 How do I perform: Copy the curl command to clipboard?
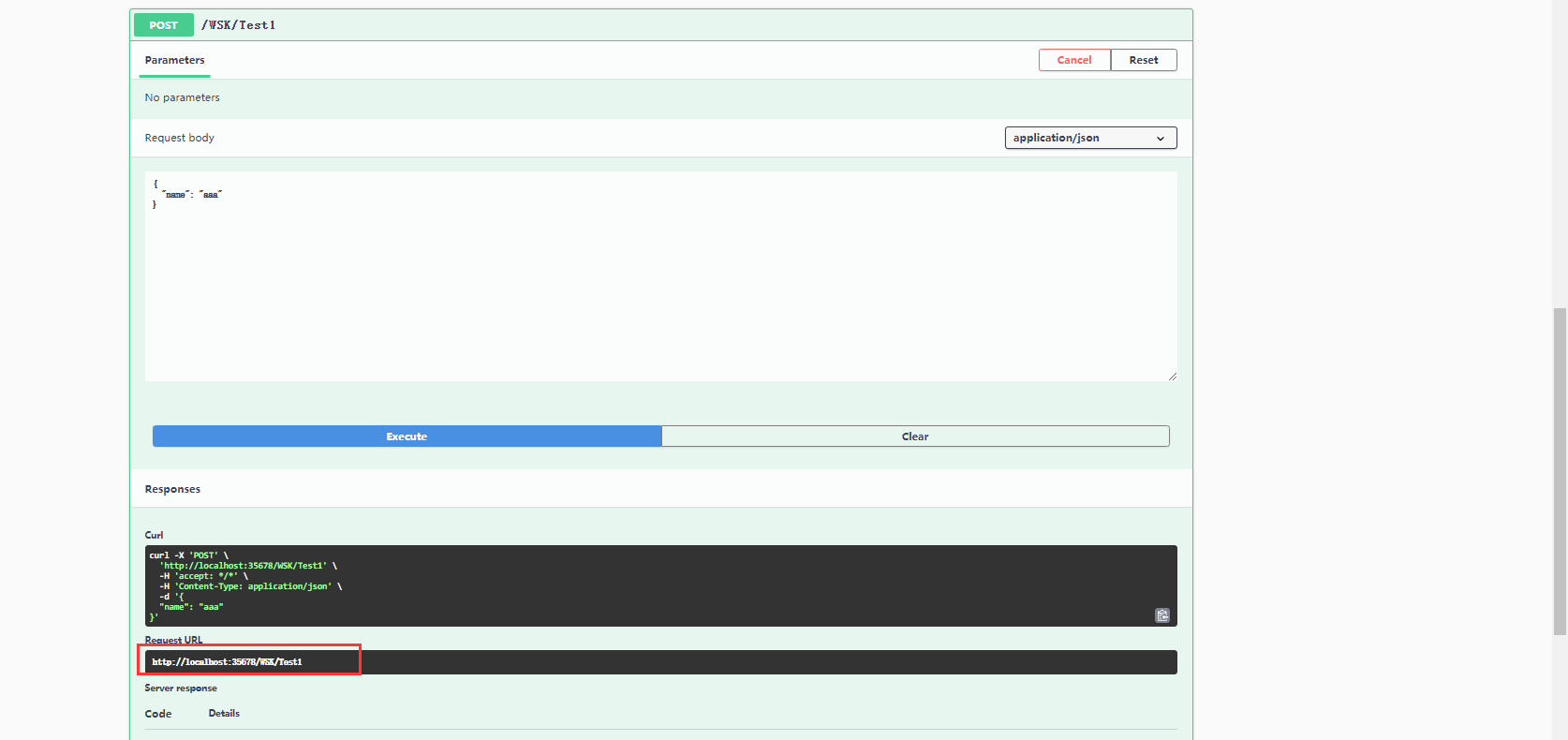(x=1161, y=615)
